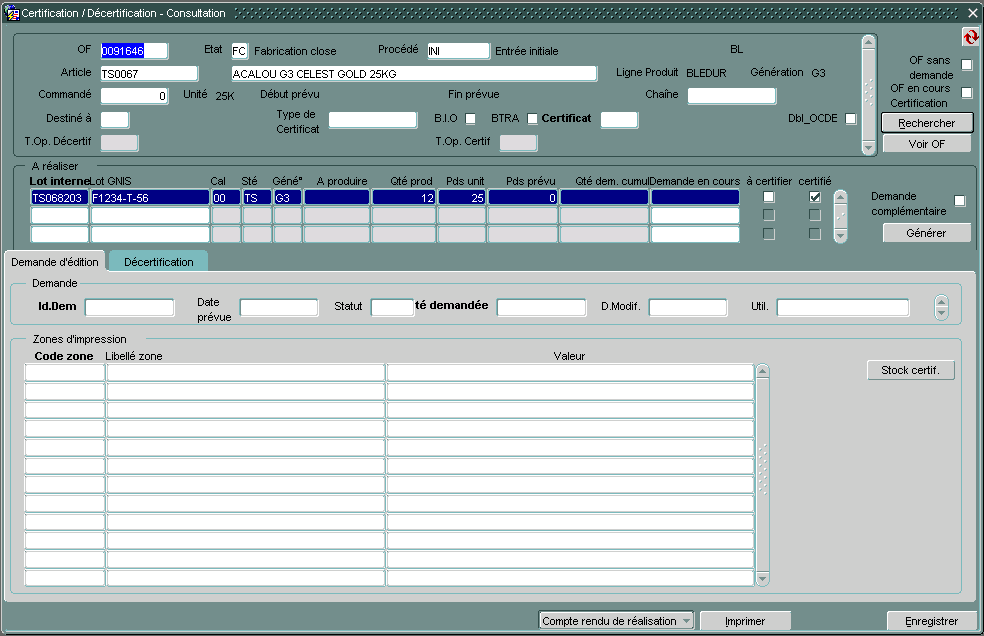Uncheck the certifié box for lot TS068203
The height and width of the screenshot is (636, 984).
(x=815, y=197)
